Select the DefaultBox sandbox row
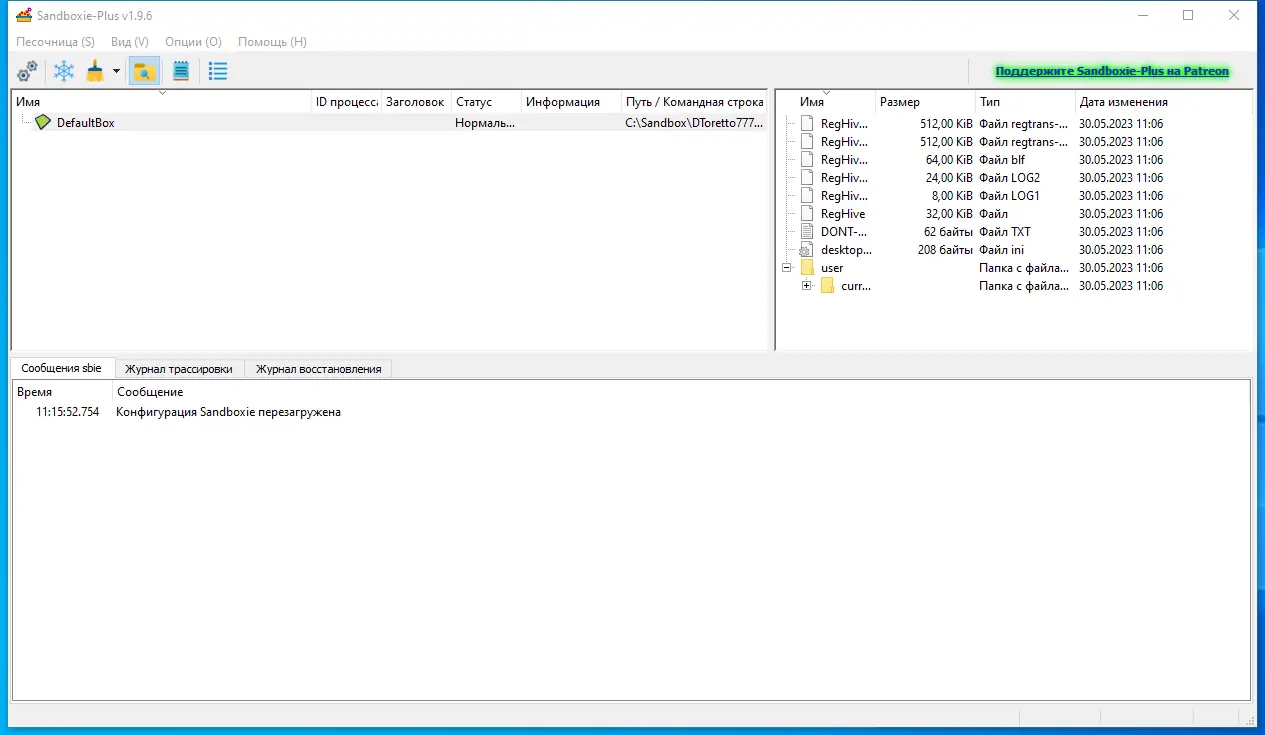The image size is (1265, 735). pyautogui.click(x=389, y=122)
